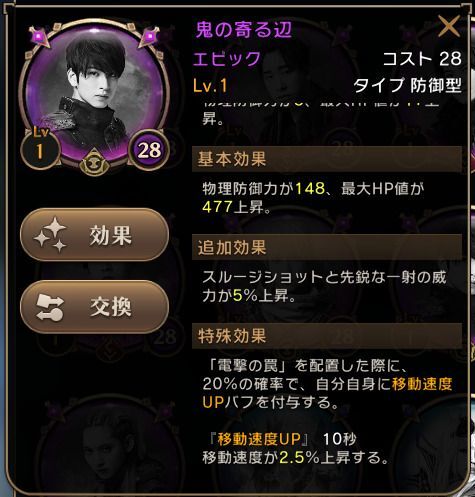
Task: Select the 特殊効果 section header
Action: [327, 336]
